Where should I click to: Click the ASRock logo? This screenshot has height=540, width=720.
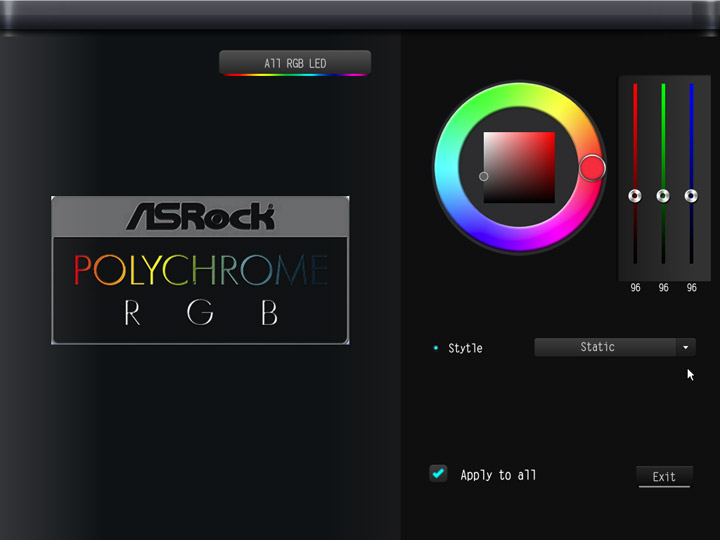(x=200, y=216)
